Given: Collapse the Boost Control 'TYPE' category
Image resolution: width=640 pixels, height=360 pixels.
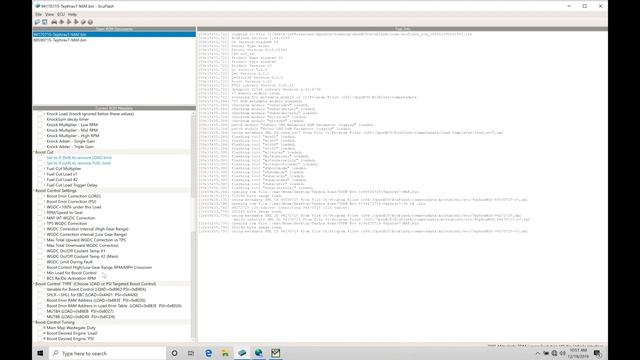Looking at the screenshot, I should [x=34, y=284].
